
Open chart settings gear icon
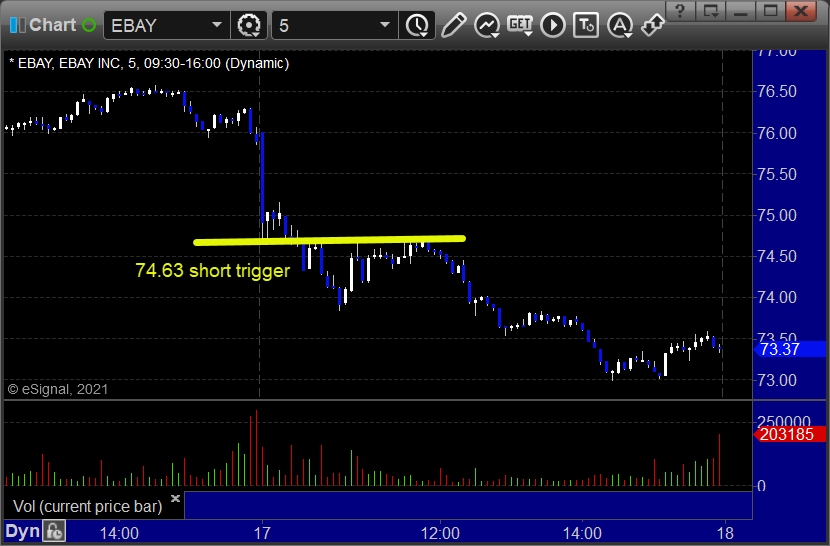[249, 25]
